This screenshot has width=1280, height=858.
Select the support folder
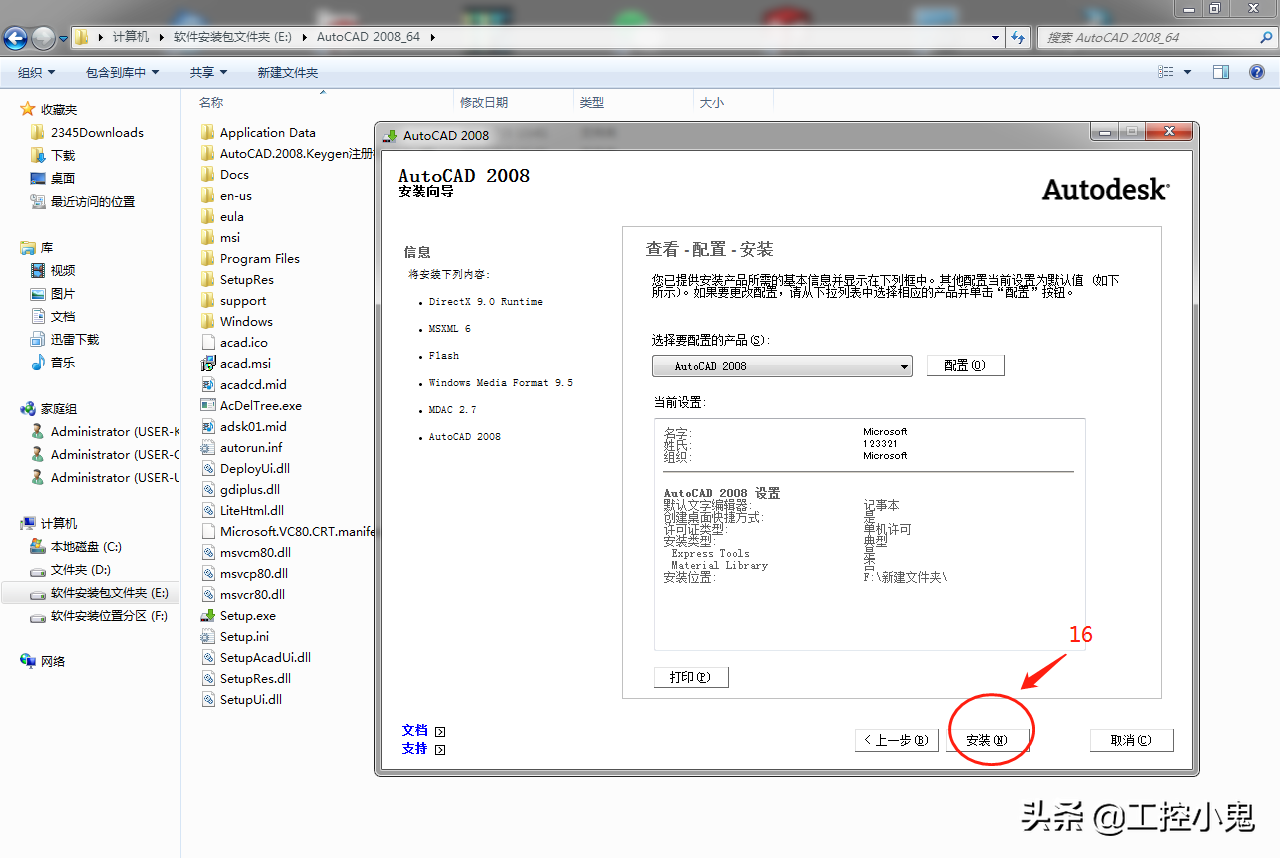(243, 301)
